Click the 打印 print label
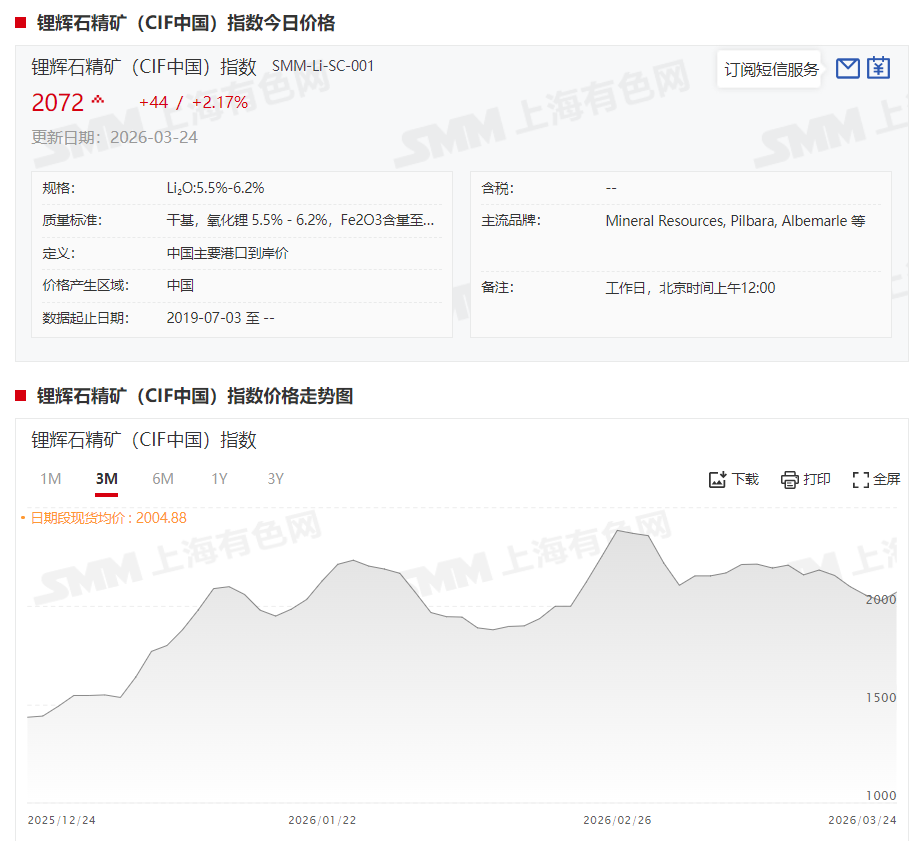This screenshot has width=918, height=841. (x=817, y=480)
